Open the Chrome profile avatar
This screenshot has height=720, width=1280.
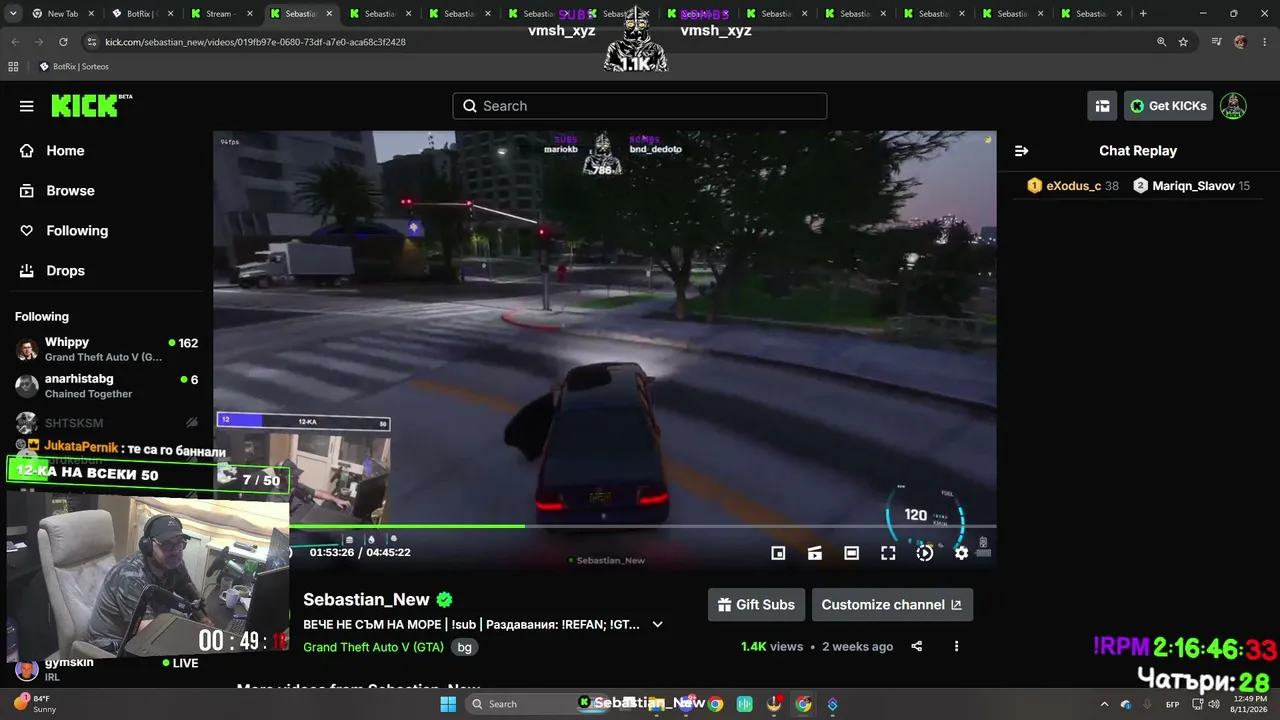pyautogui.click(x=1240, y=42)
